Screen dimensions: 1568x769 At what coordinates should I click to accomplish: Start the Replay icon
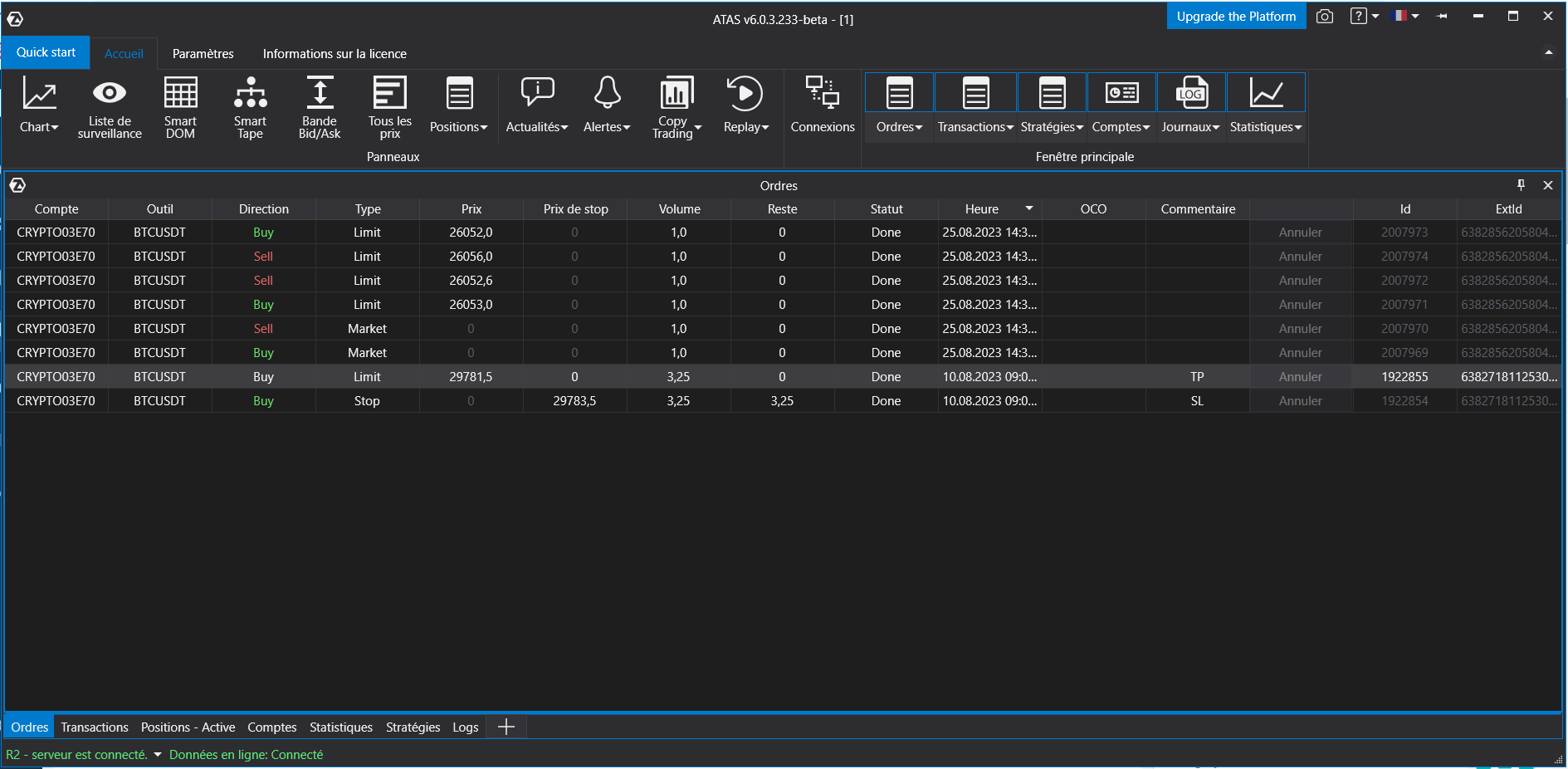pyautogui.click(x=745, y=93)
